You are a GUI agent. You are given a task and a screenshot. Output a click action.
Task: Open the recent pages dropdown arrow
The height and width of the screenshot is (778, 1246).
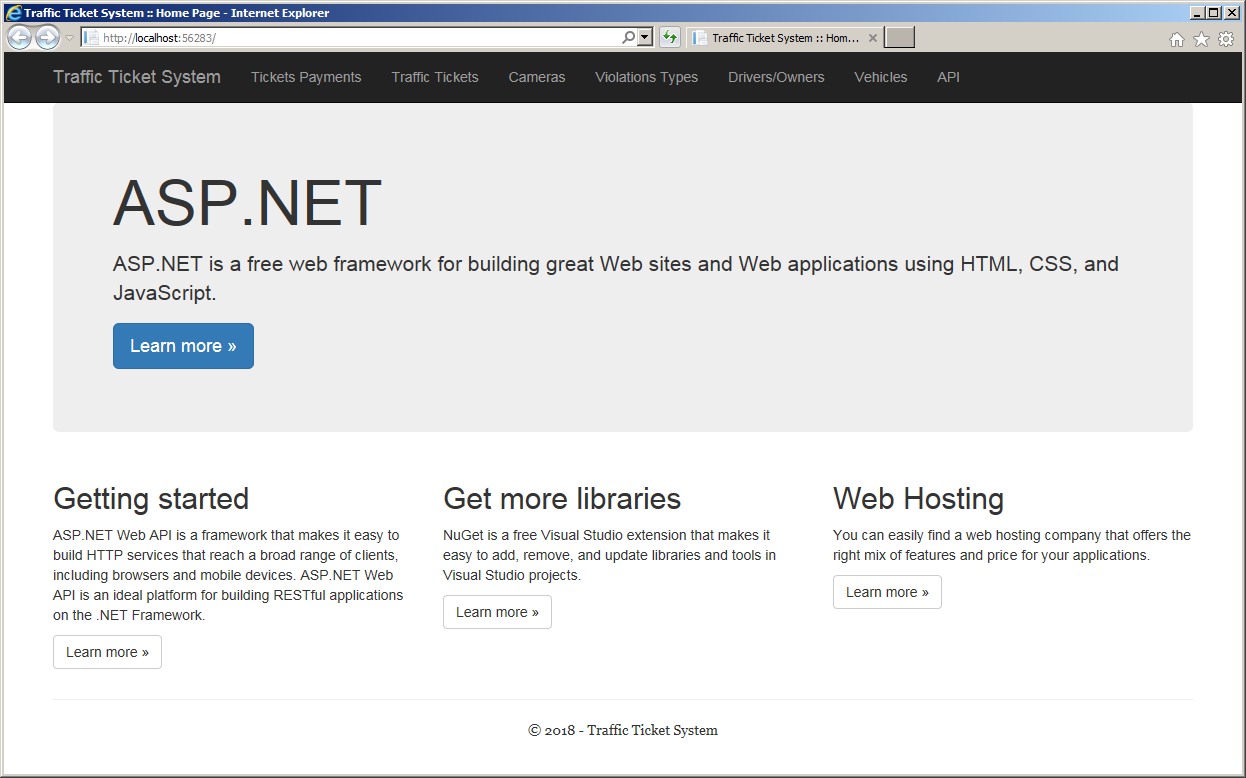coord(69,38)
